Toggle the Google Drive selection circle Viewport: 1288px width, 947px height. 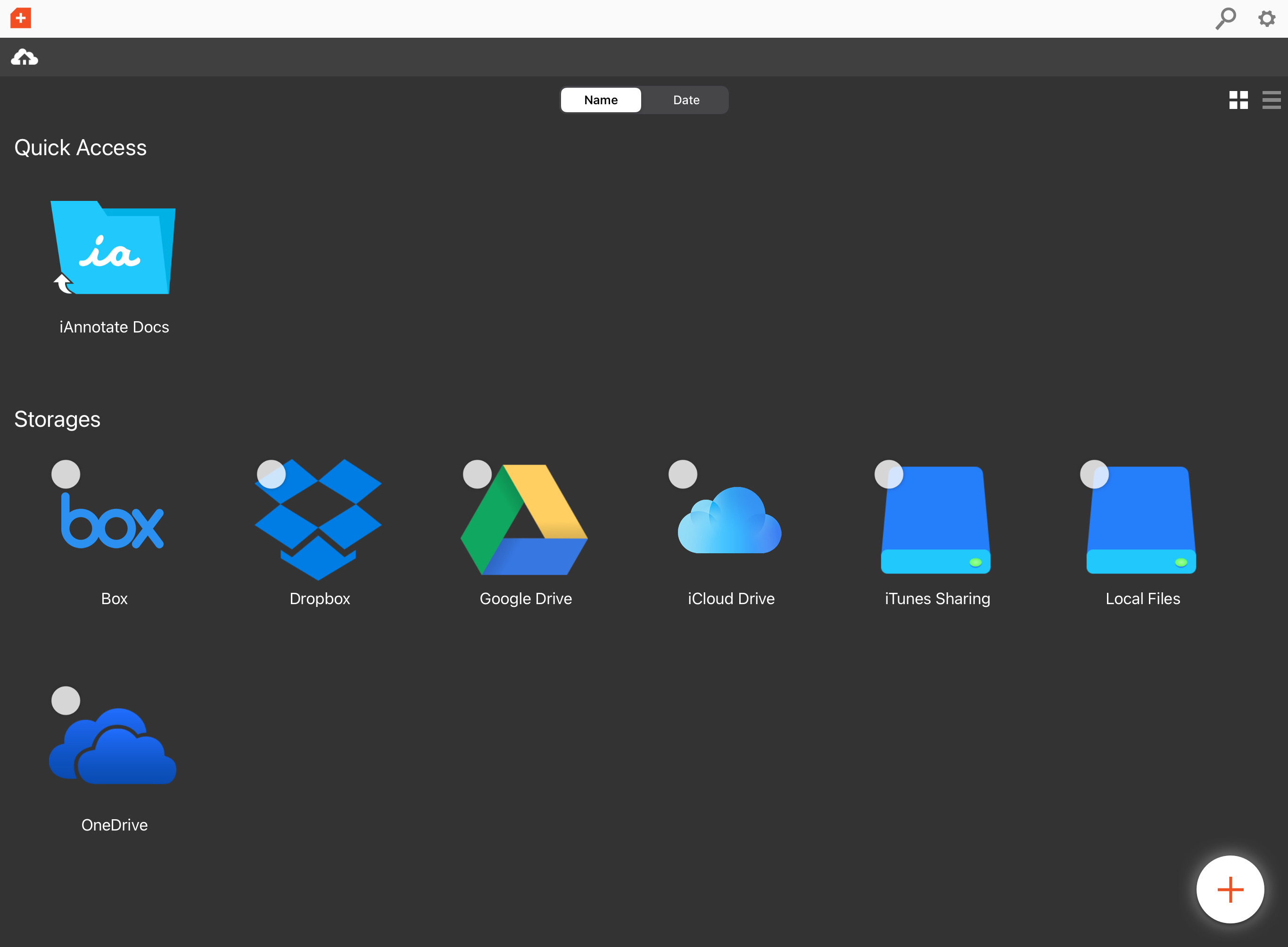tap(477, 474)
